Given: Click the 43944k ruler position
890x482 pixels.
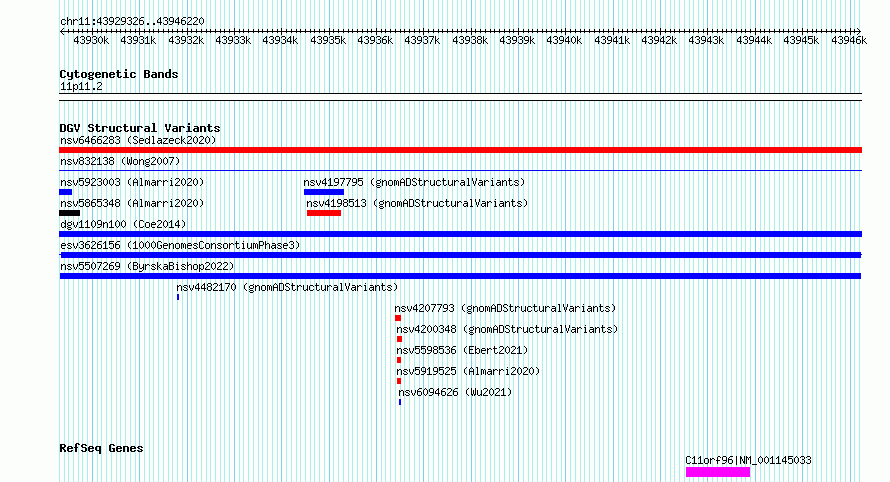Looking at the screenshot, I should (x=754, y=40).
